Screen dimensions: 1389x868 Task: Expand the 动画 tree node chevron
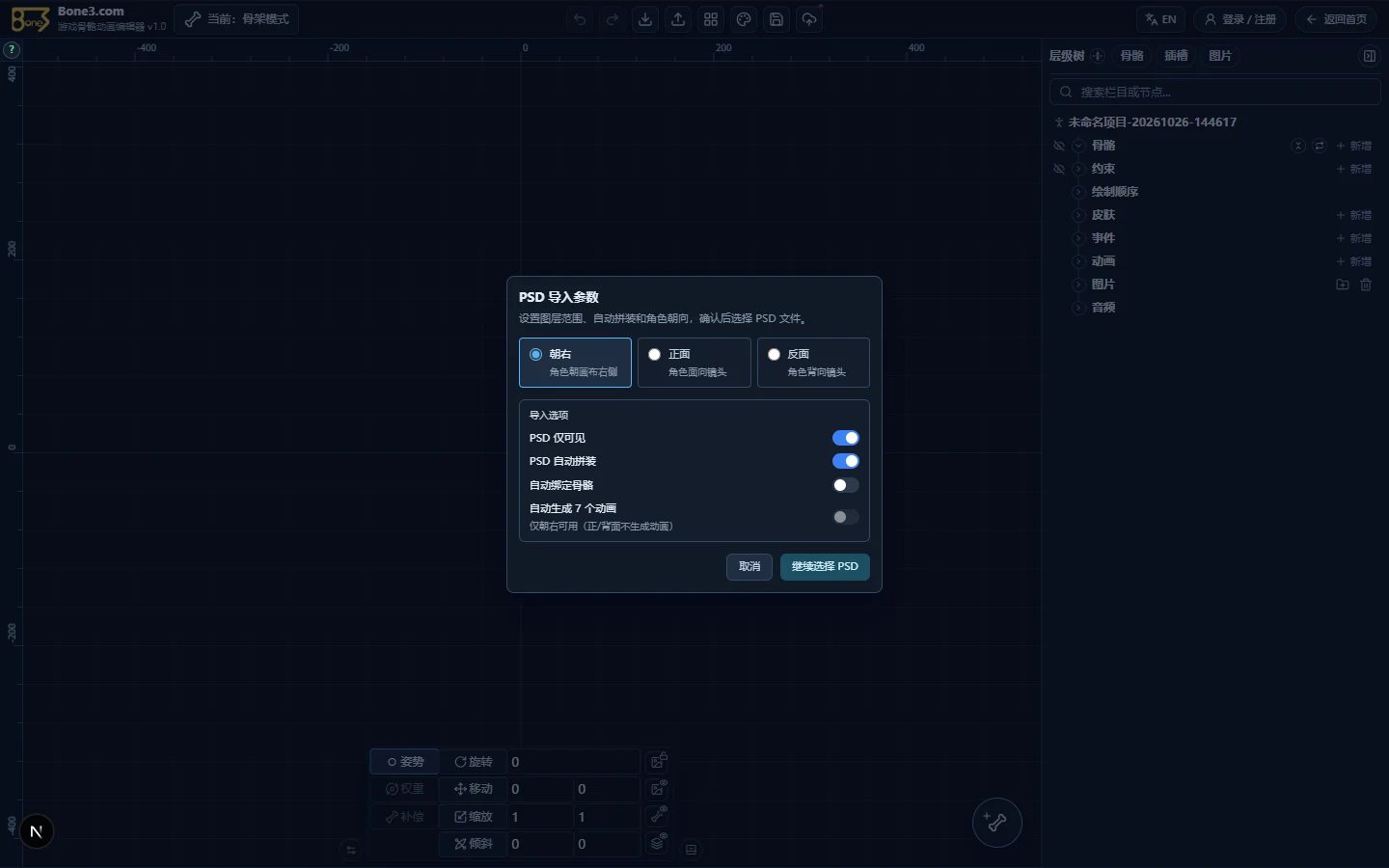coord(1078,261)
